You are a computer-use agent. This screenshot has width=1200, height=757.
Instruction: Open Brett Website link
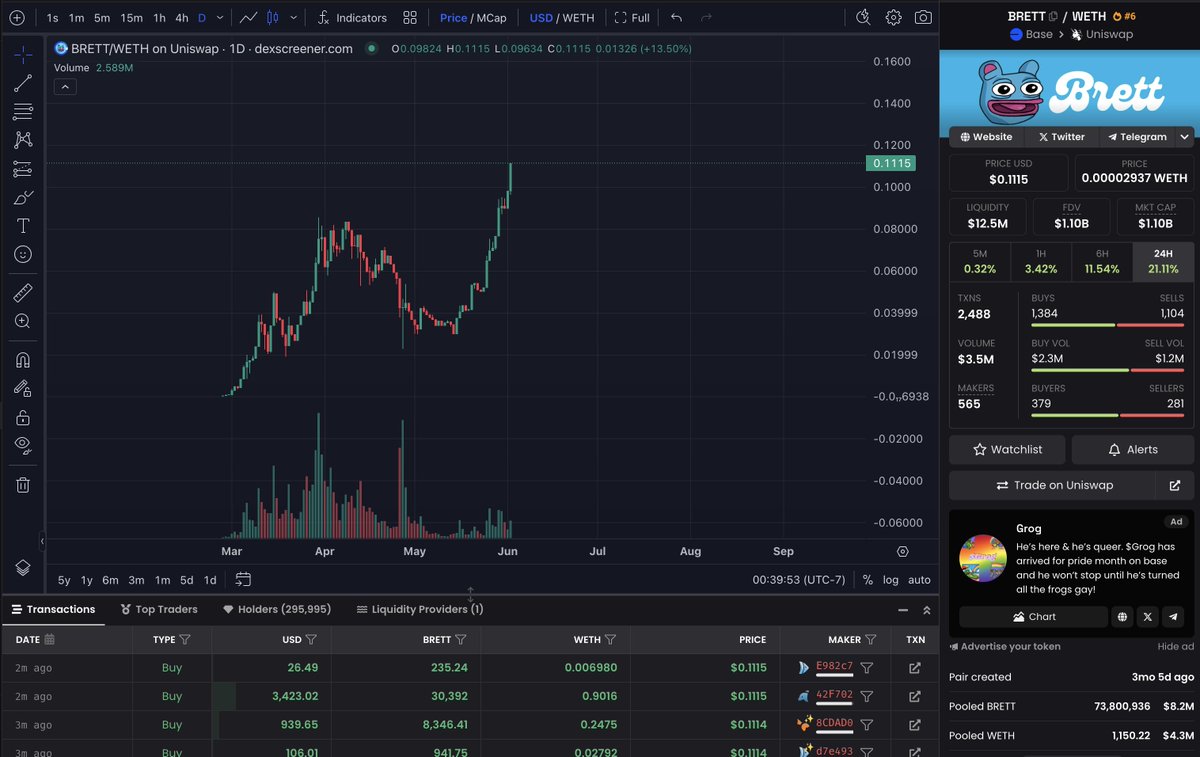coord(986,137)
